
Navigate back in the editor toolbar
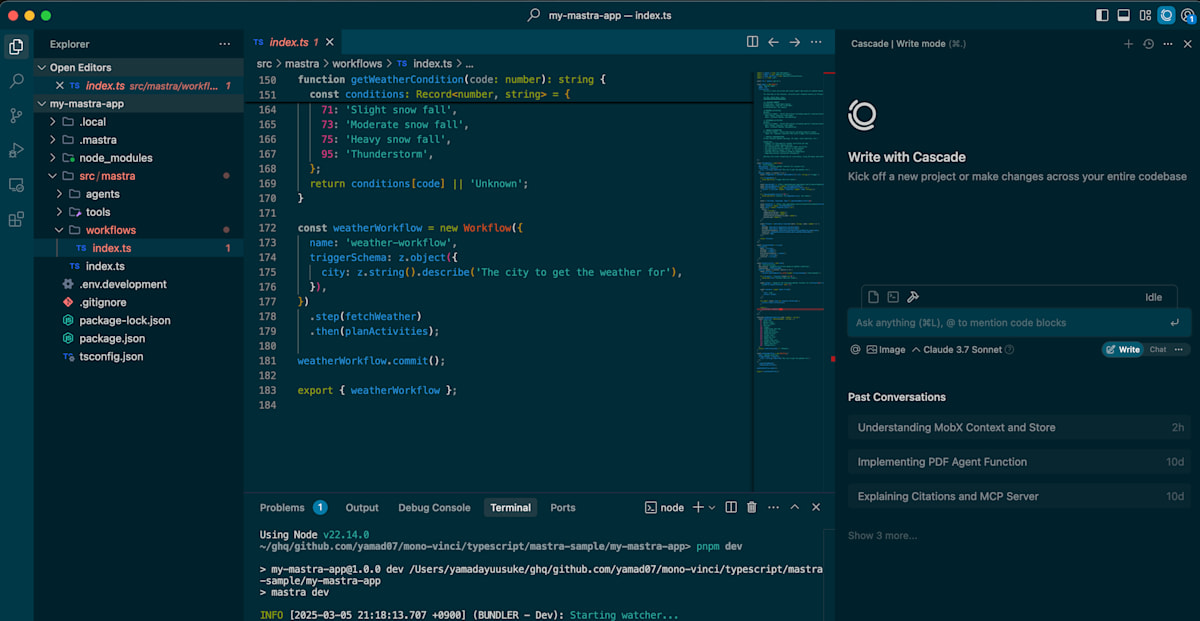tap(773, 42)
